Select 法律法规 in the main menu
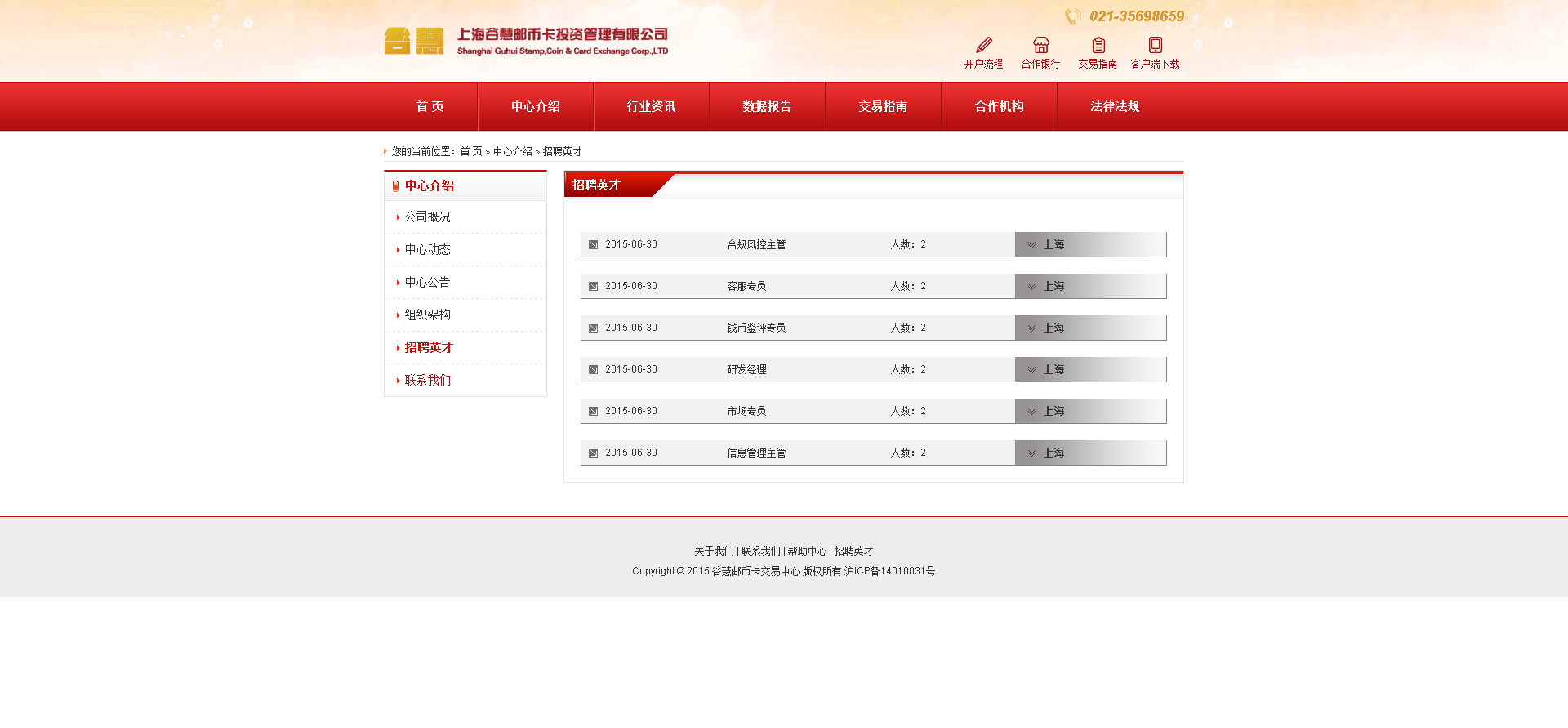The height and width of the screenshot is (728, 1568). (x=1115, y=106)
